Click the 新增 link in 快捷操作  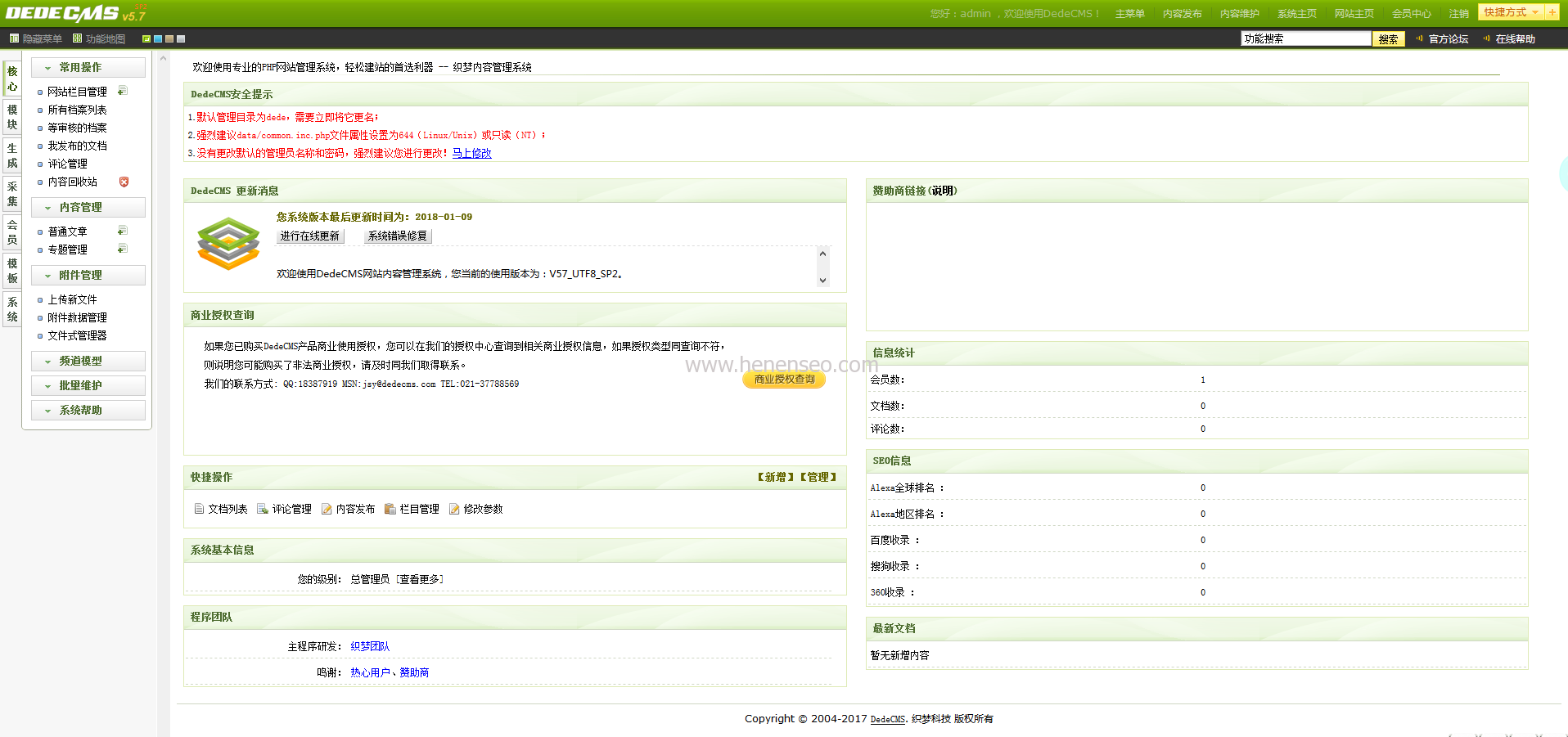tap(776, 477)
